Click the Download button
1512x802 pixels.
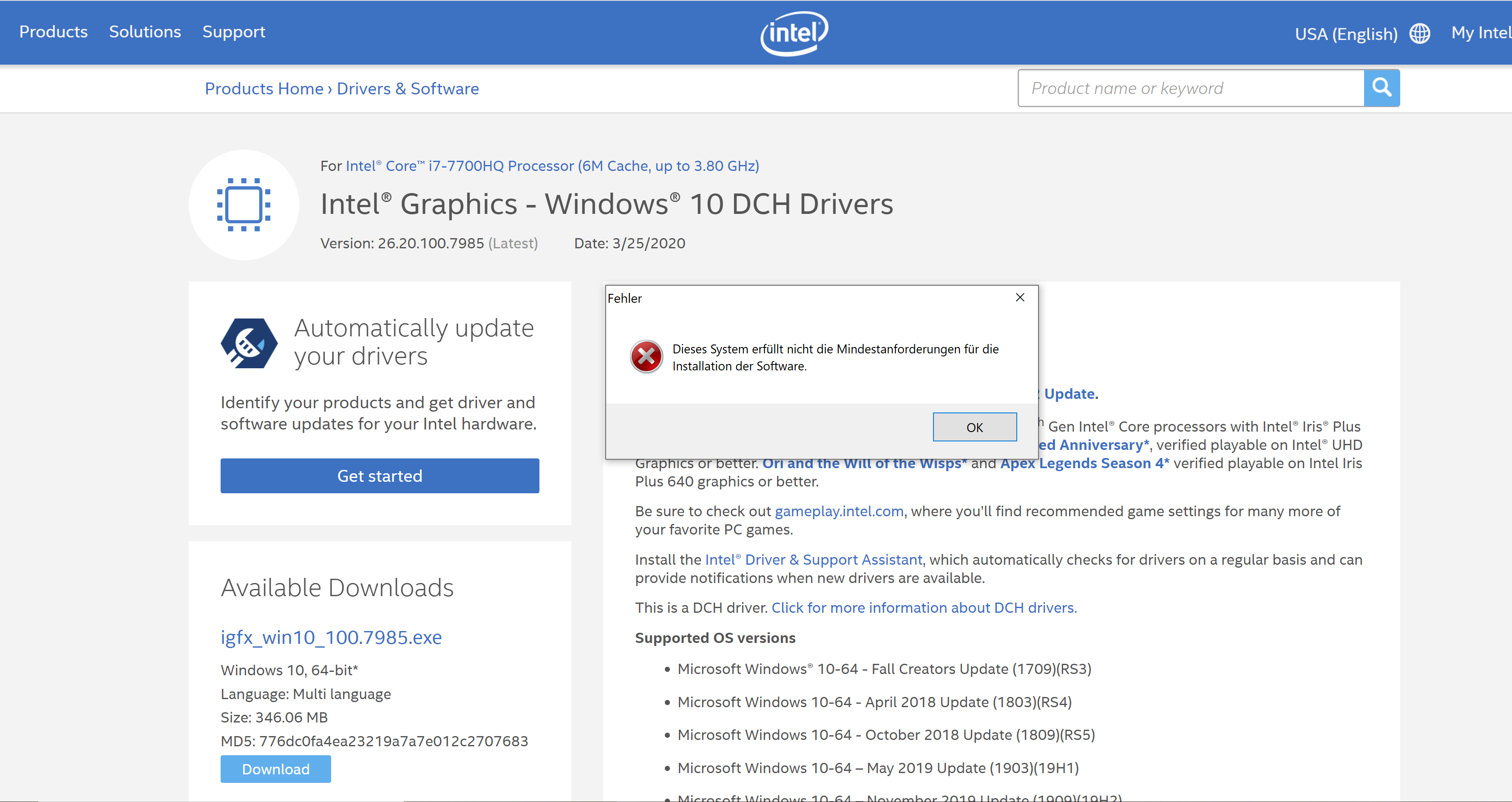(x=275, y=768)
